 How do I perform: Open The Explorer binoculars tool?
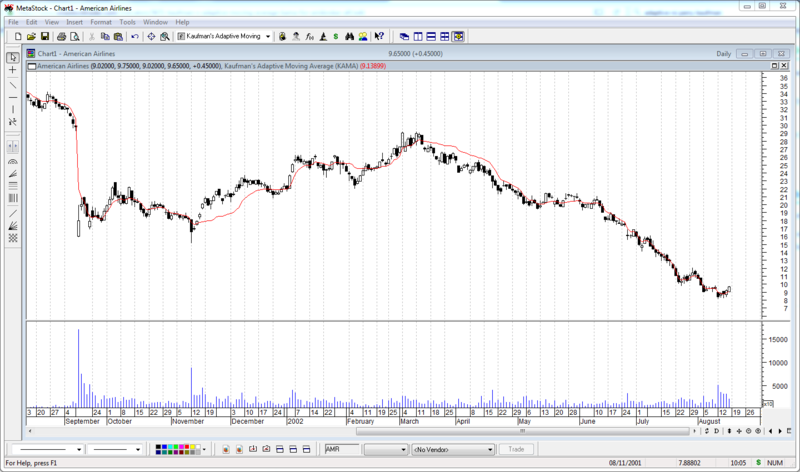(x=349, y=36)
